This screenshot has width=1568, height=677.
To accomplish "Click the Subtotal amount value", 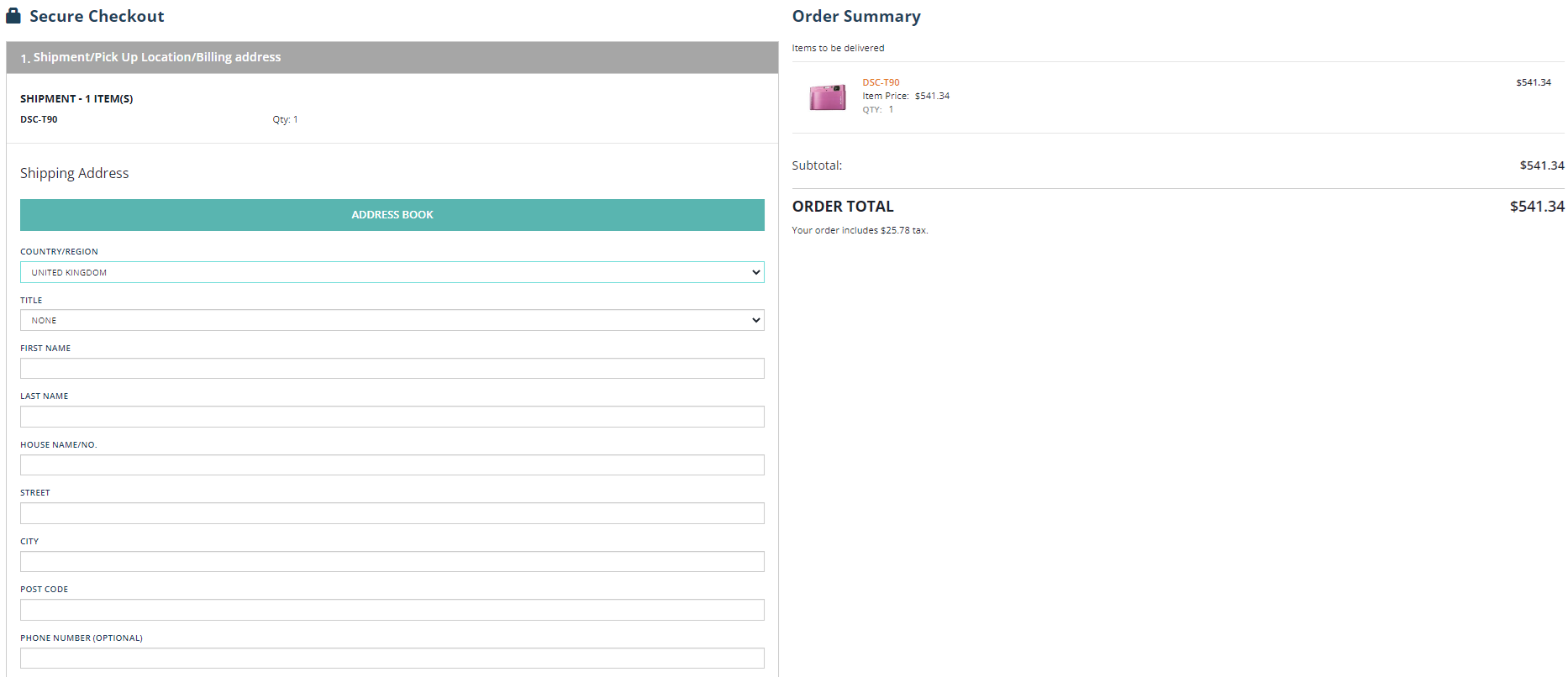I will click(1541, 165).
